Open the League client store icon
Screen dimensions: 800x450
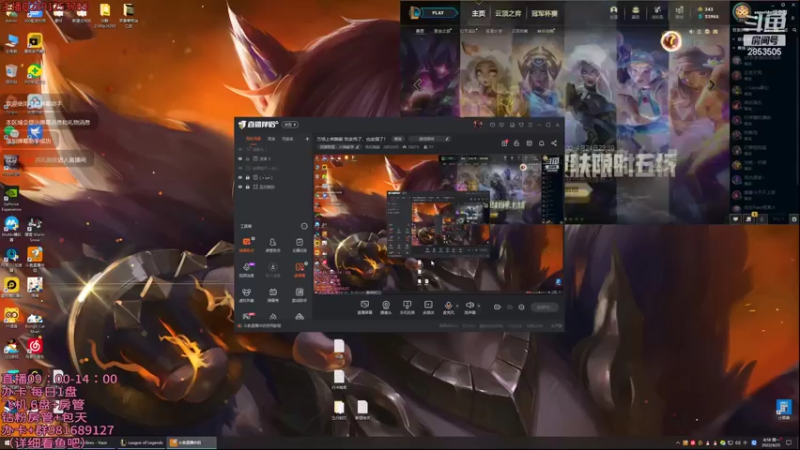679,11
